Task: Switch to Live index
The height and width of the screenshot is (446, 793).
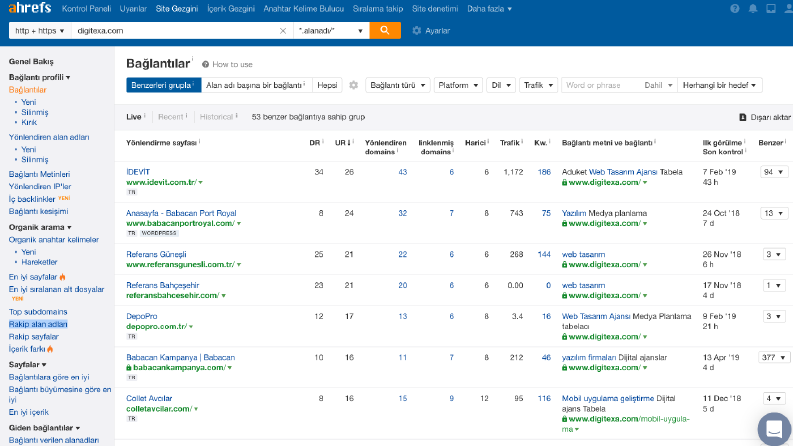Action: pos(134,117)
